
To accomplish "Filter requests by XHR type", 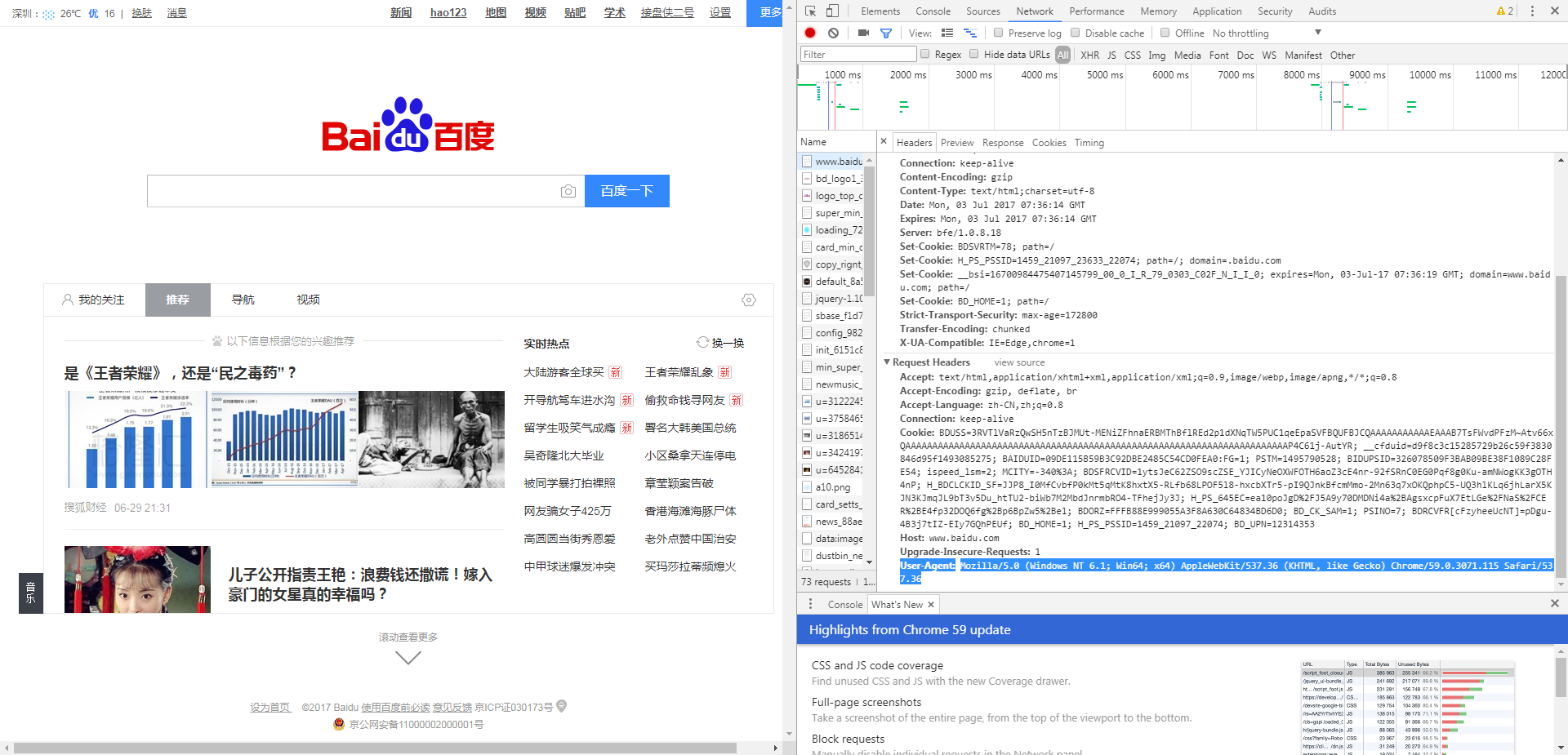I will 1089,56.
